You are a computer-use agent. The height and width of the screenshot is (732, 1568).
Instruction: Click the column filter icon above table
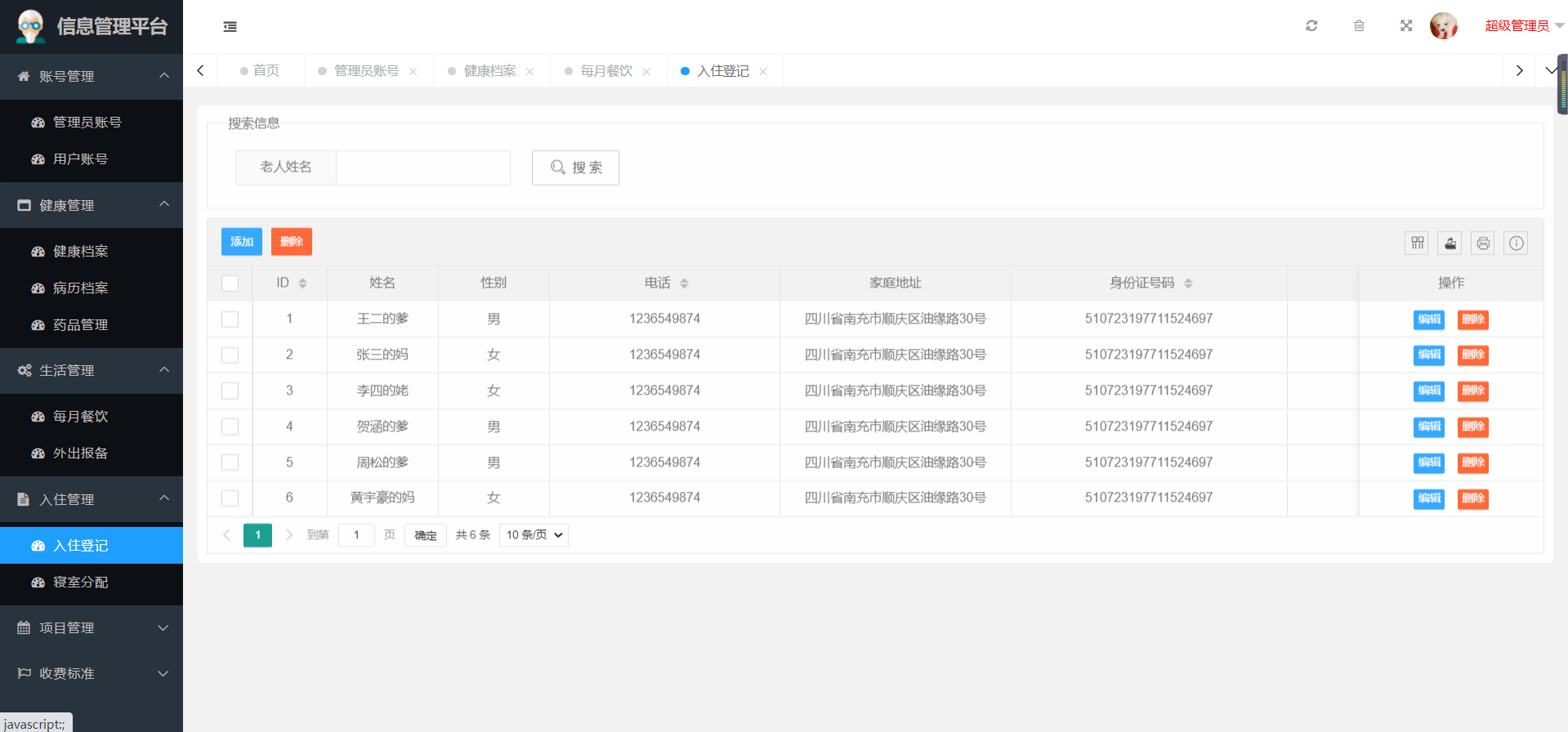pos(1417,243)
